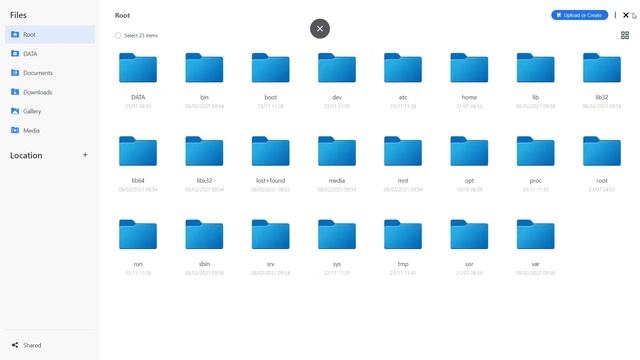This screenshot has height=360, width=640.
Task: Open the lib32 folder
Action: point(602,68)
